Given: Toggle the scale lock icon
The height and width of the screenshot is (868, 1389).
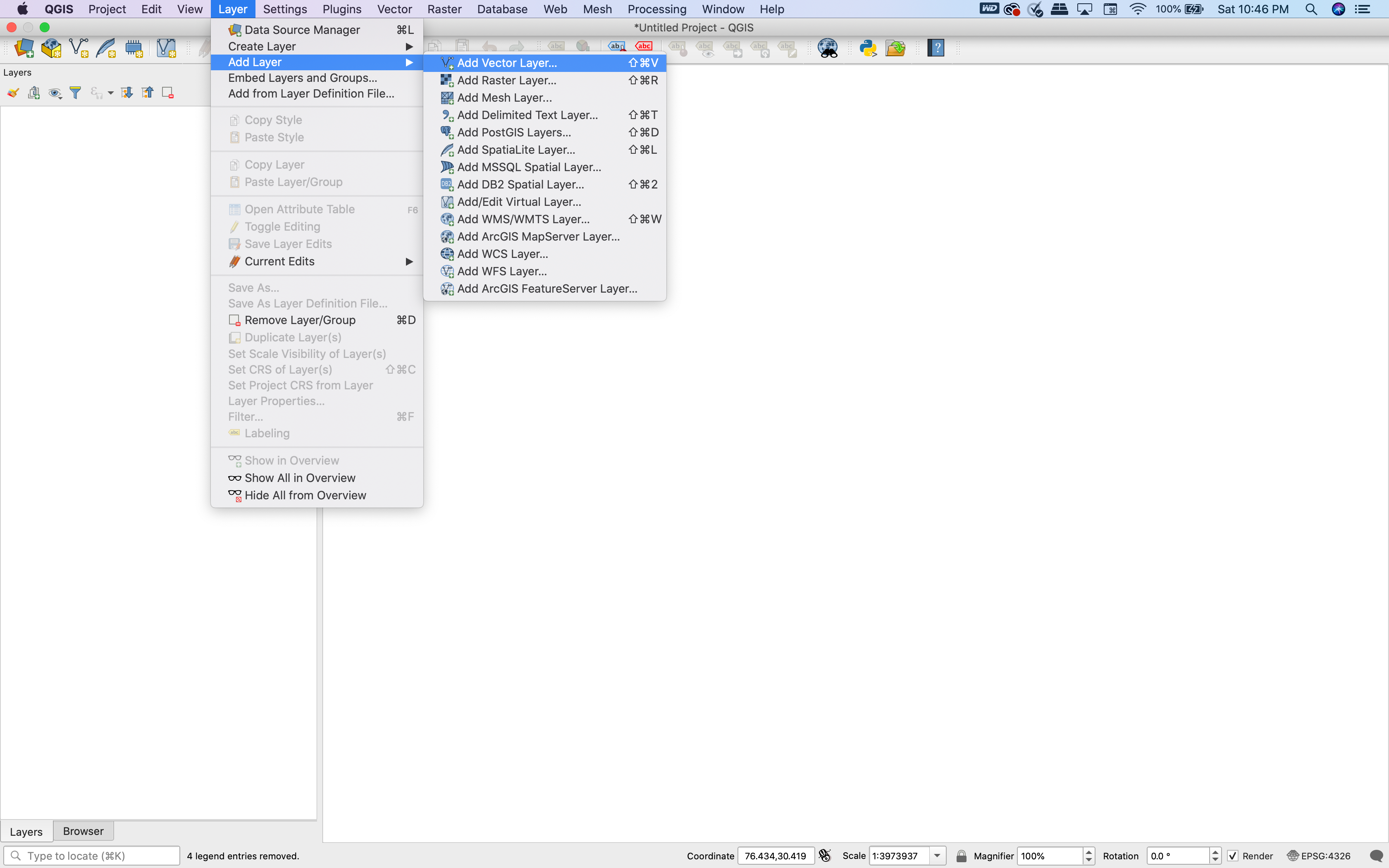Looking at the screenshot, I should pyautogui.click(x=962, y=856).
